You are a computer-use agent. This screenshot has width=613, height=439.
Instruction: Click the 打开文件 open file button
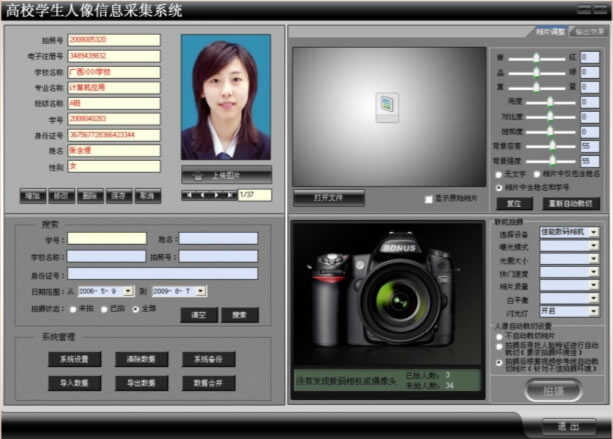(x=328, y=197)
